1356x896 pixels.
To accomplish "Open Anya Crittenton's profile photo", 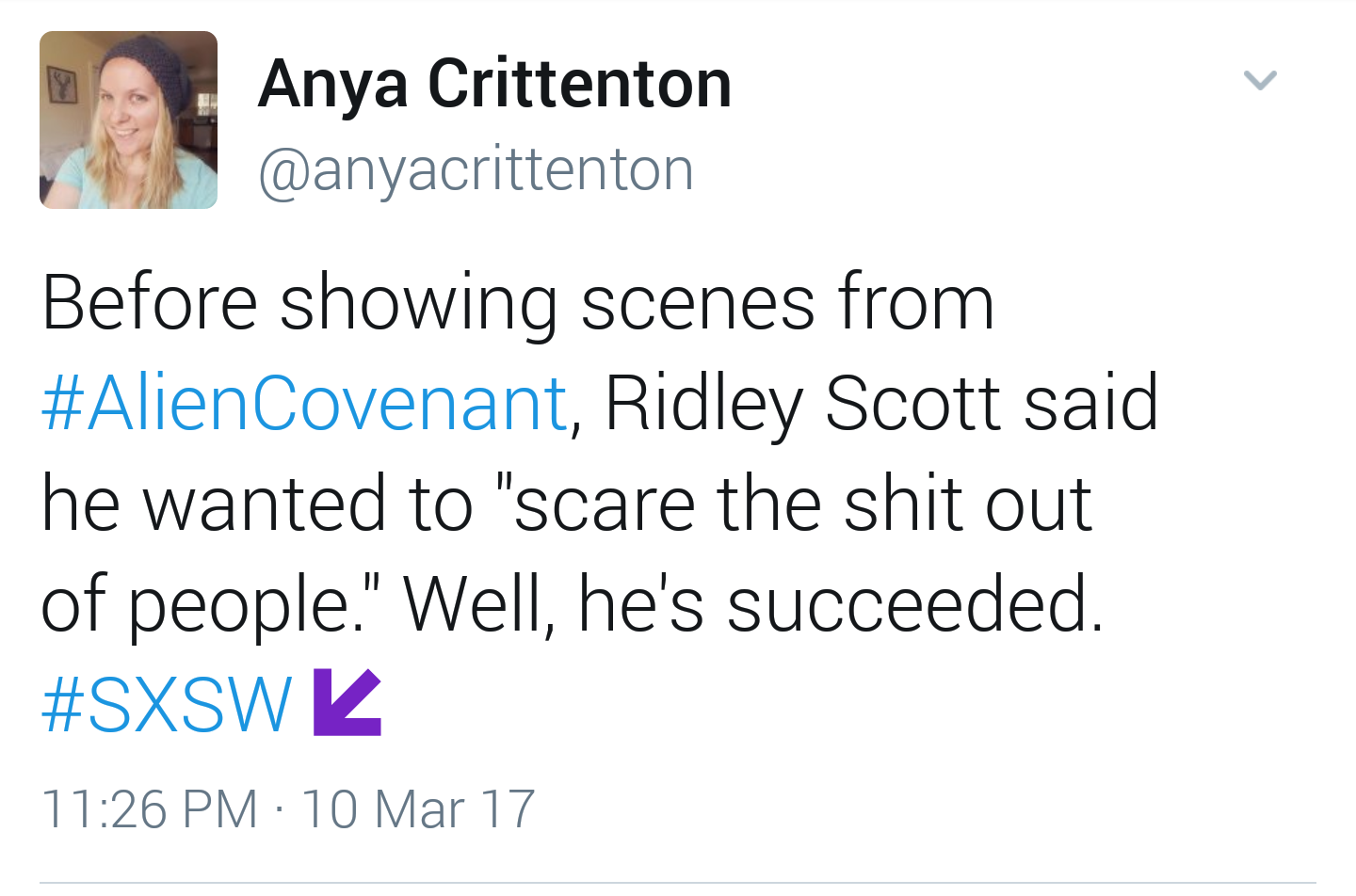I will click(x=128, y=120).
